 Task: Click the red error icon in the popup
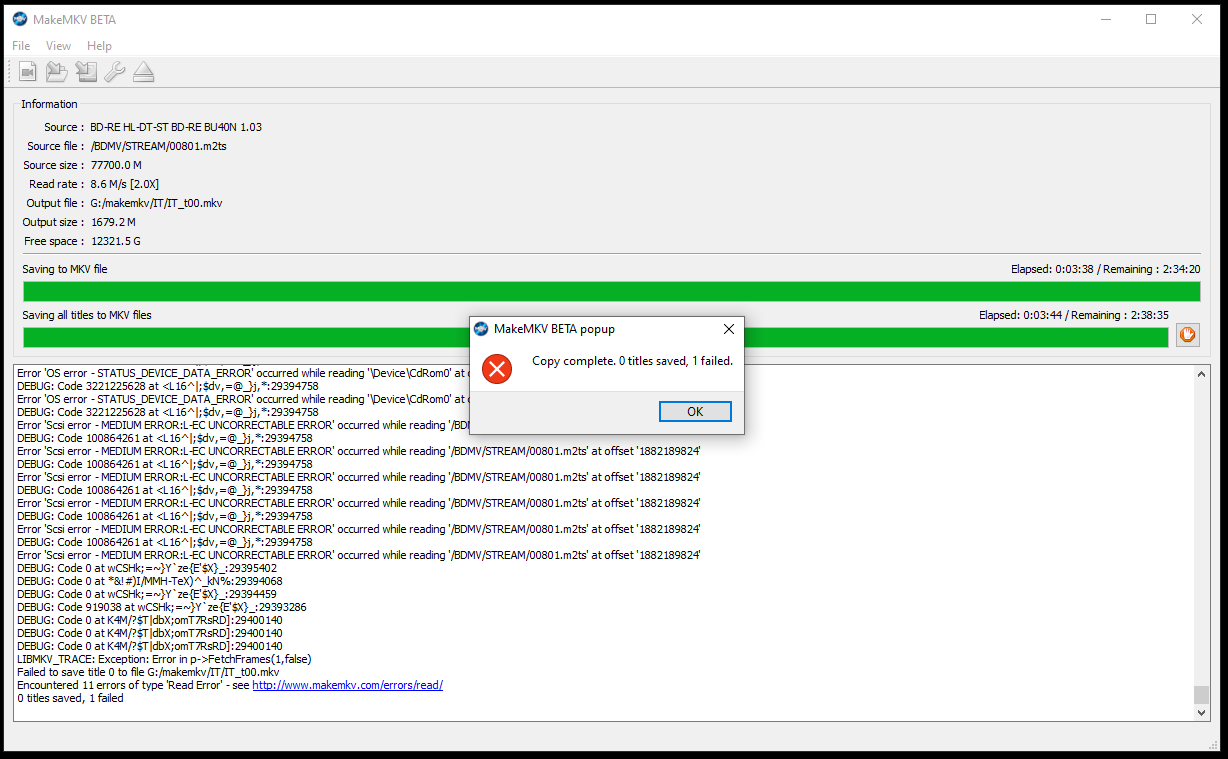pyautogui.click(x=497, y=369)
